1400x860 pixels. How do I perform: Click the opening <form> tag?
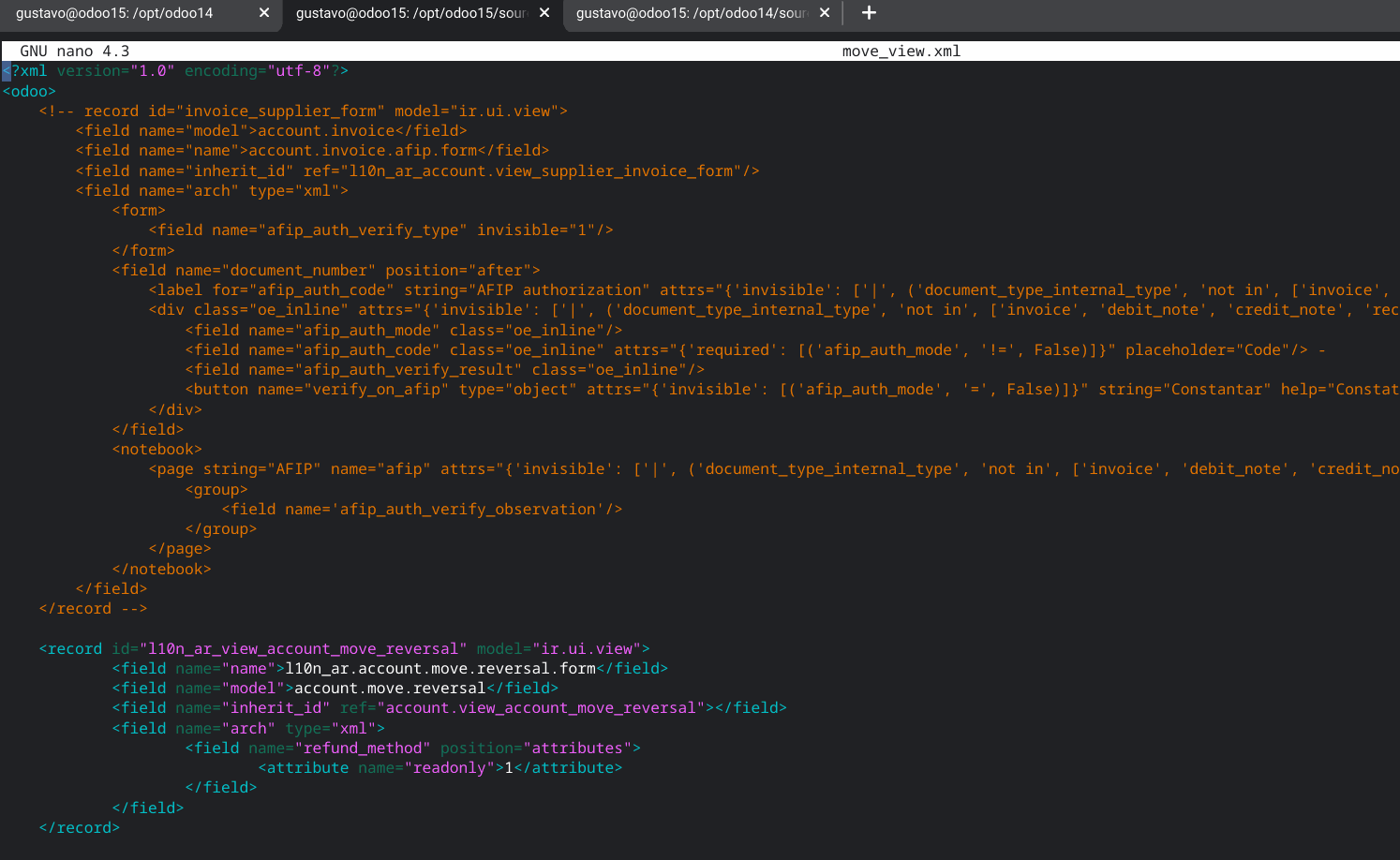tap(139, 211)
